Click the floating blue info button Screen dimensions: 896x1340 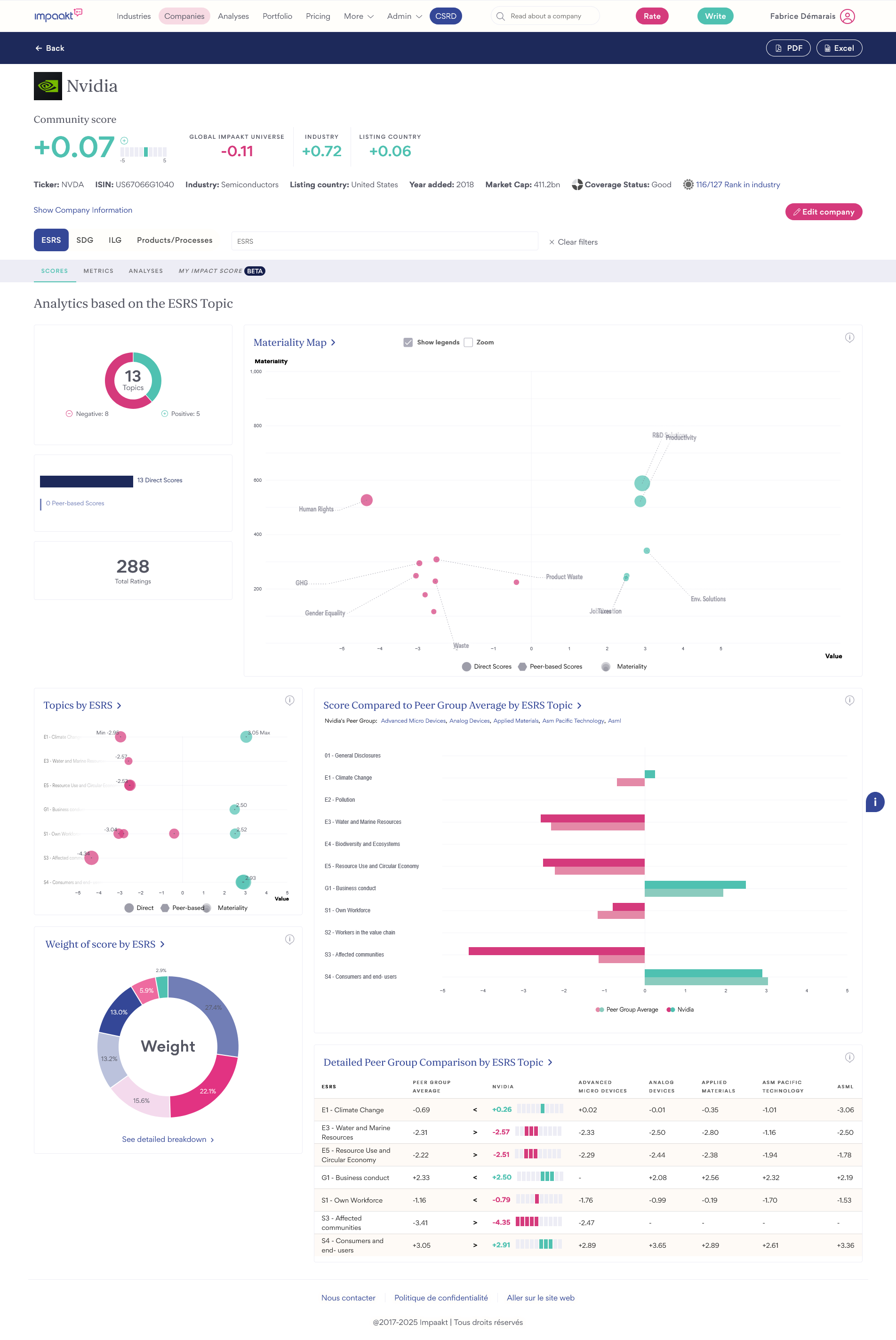coord(874,802)
